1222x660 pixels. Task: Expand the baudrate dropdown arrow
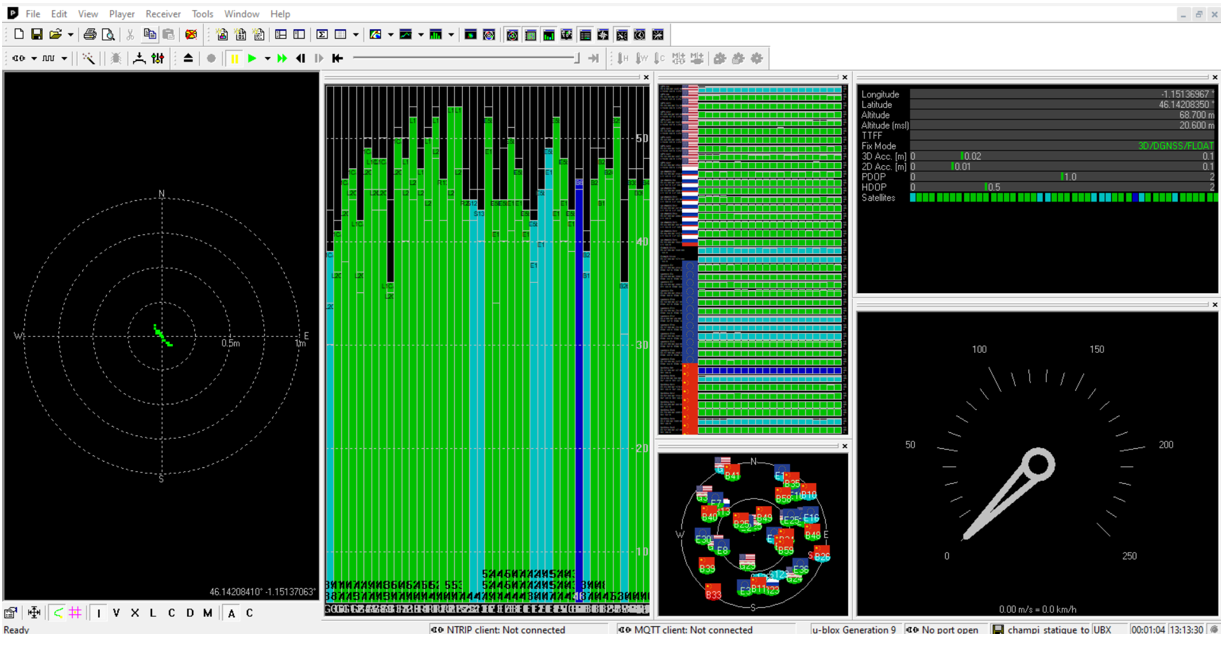(x=64, y=59)
